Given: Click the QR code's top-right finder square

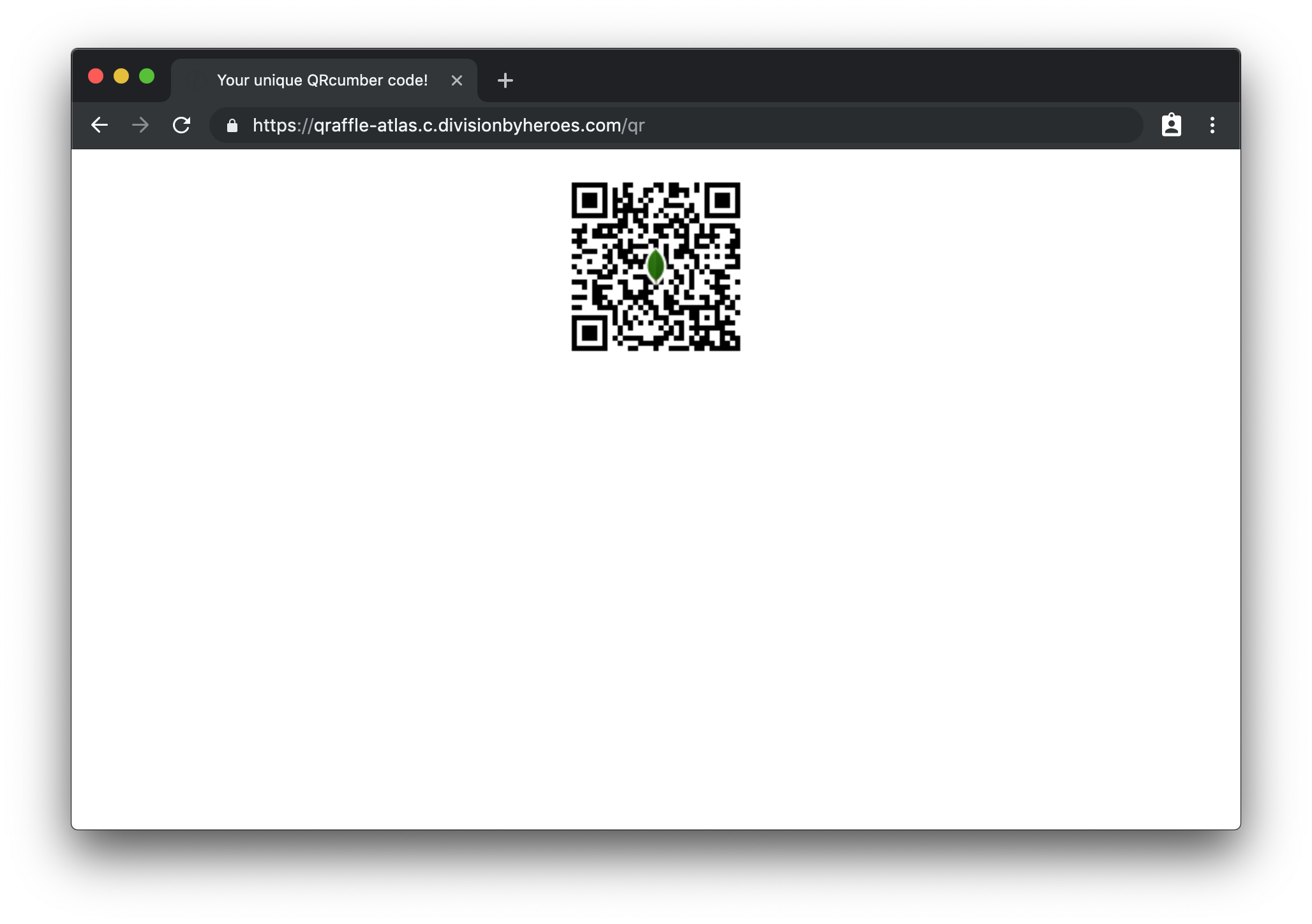Looking at the screenshot, I should (722, 201).
